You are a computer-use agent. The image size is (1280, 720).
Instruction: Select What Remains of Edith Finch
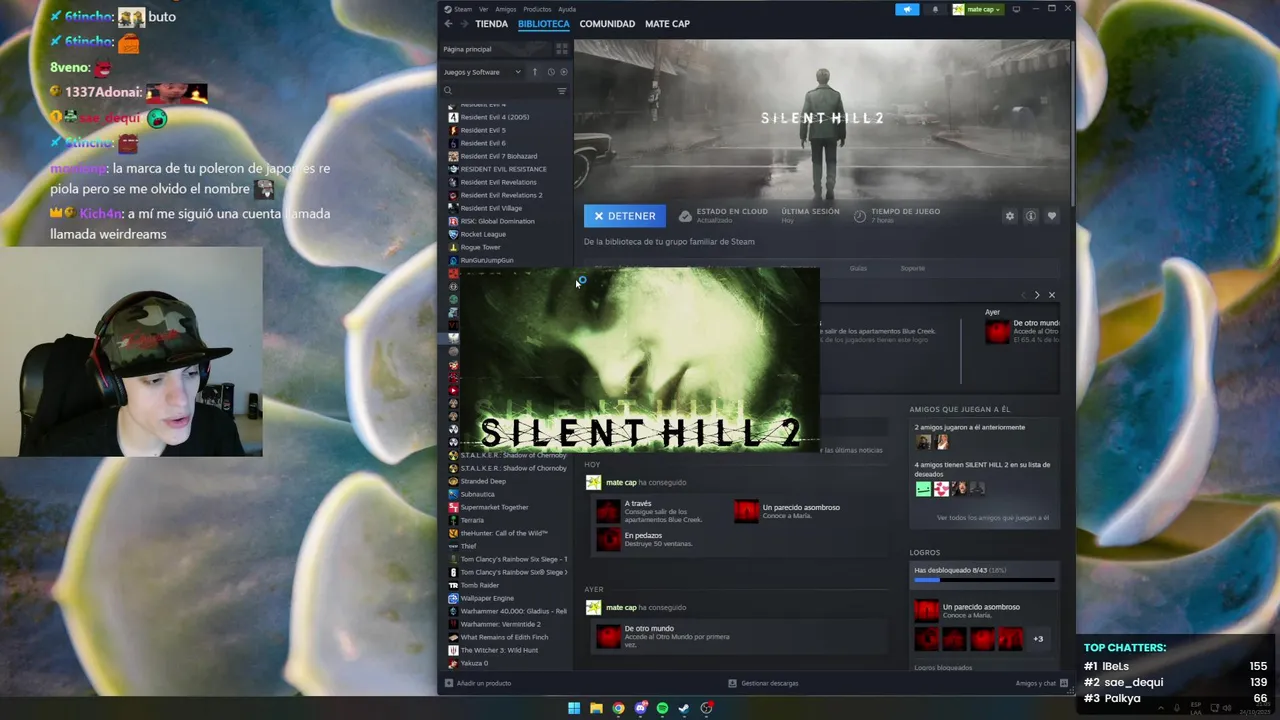coord(504,637)
